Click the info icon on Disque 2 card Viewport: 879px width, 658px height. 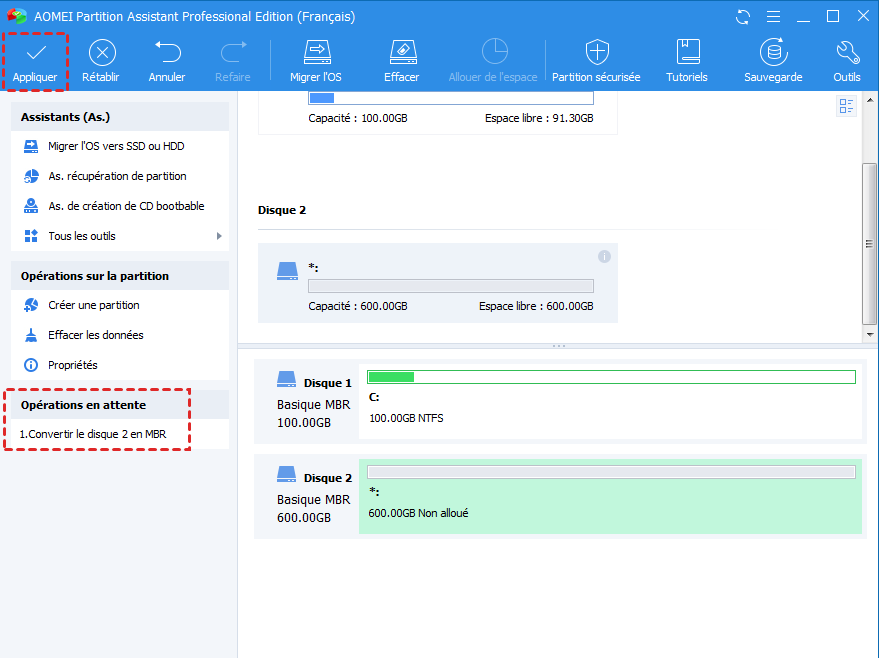[x=604, y=257]
